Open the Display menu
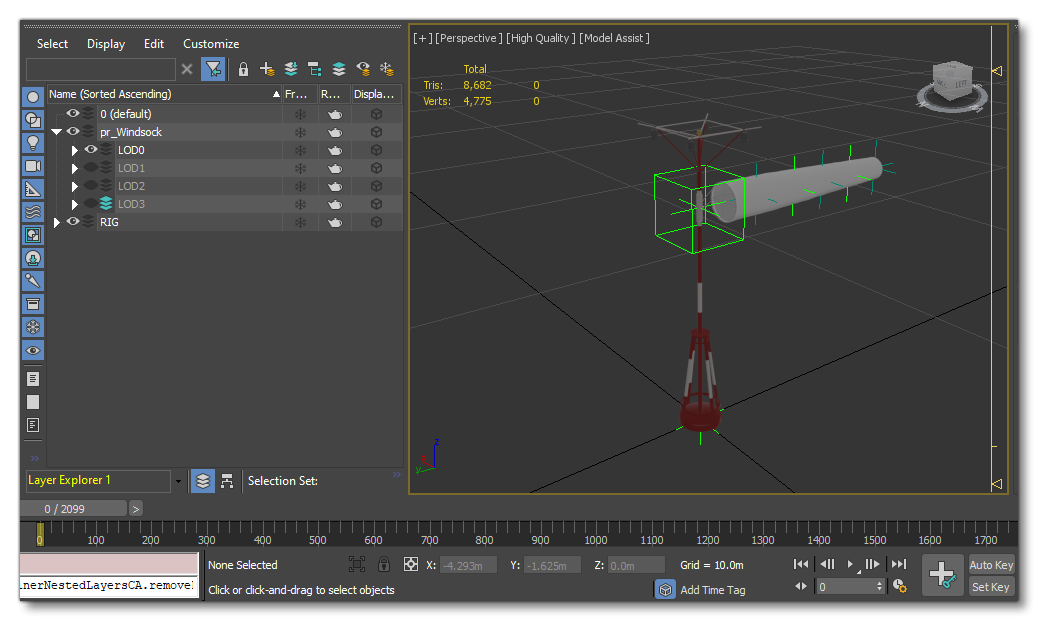 [105, 44]
